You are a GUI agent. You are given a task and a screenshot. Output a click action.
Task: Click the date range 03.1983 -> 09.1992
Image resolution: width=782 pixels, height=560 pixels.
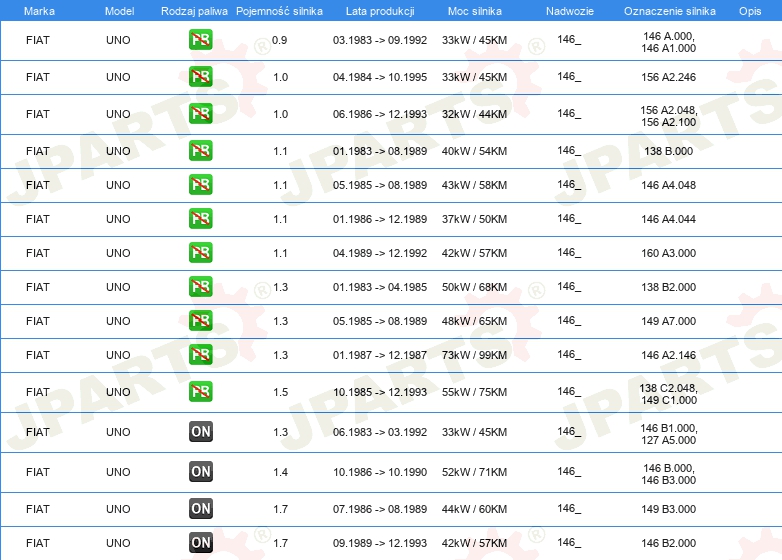380,40
